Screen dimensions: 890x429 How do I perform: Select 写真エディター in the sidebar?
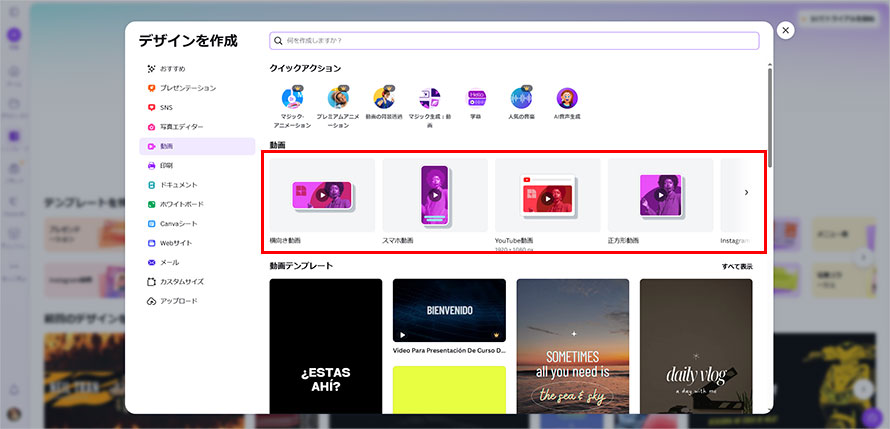197,127
